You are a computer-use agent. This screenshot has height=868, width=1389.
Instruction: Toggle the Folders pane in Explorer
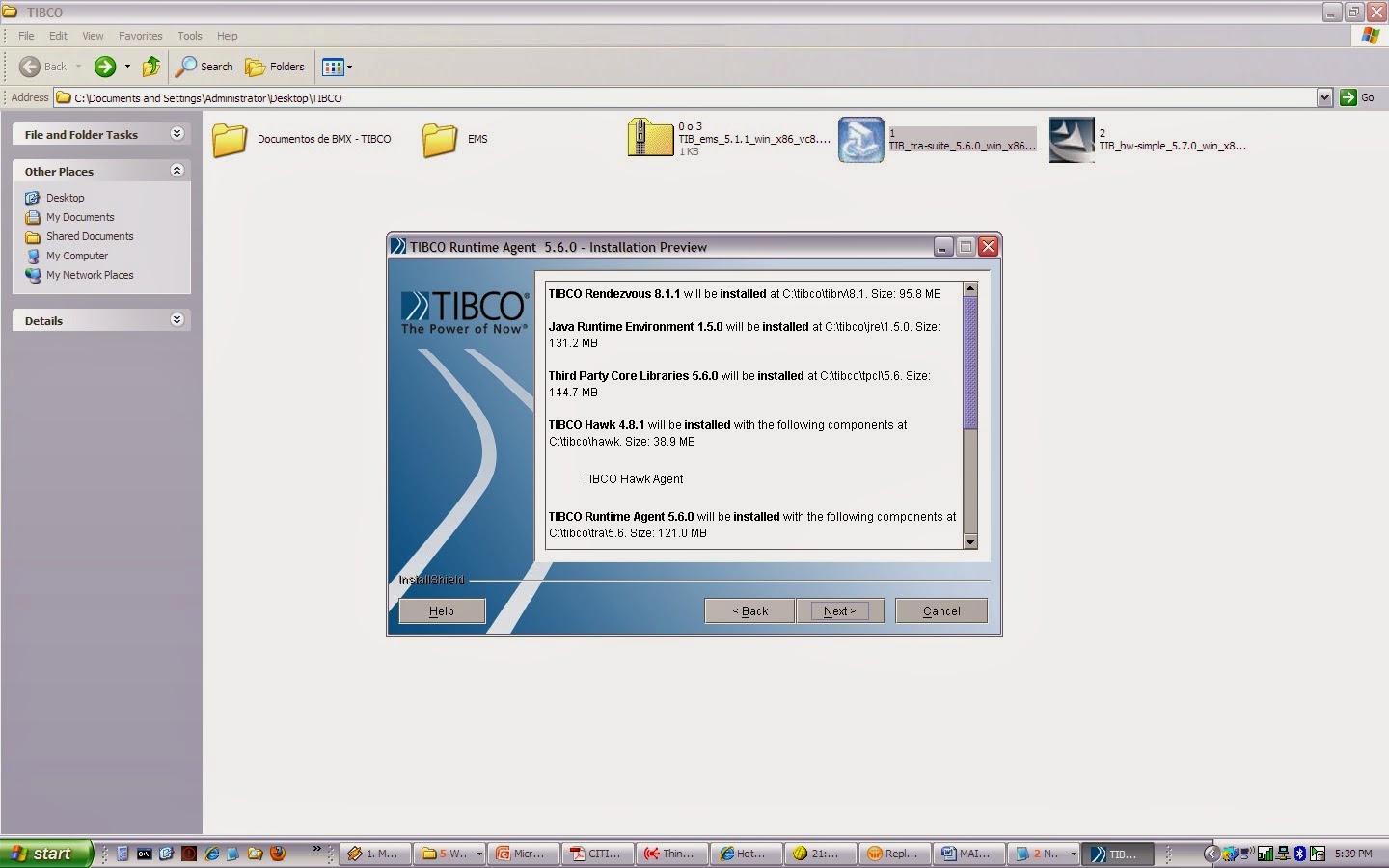point(275,67)
